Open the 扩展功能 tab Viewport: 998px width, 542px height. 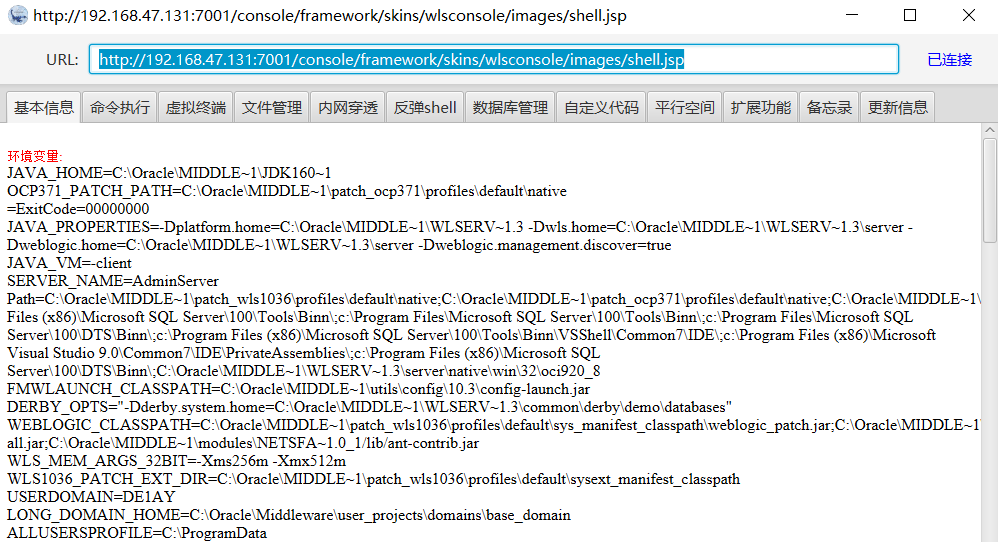[x=760, y=108]
